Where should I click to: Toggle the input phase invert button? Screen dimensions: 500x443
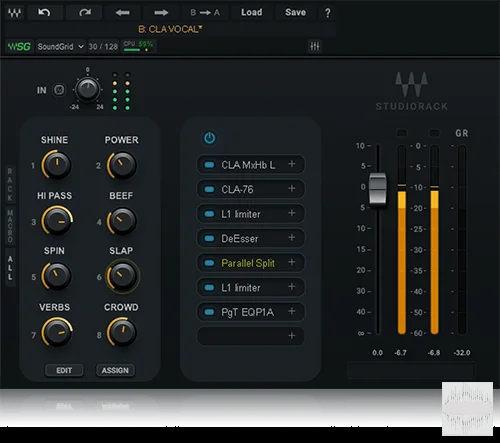[59, 90]
